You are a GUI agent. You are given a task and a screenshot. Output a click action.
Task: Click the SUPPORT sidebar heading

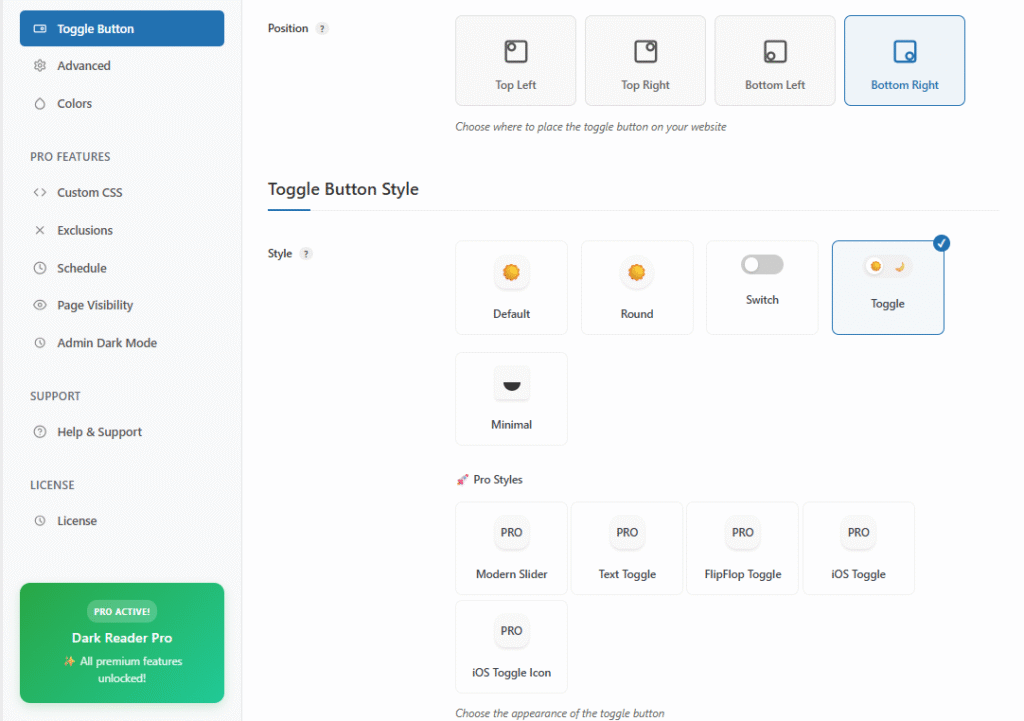[56, 396]
